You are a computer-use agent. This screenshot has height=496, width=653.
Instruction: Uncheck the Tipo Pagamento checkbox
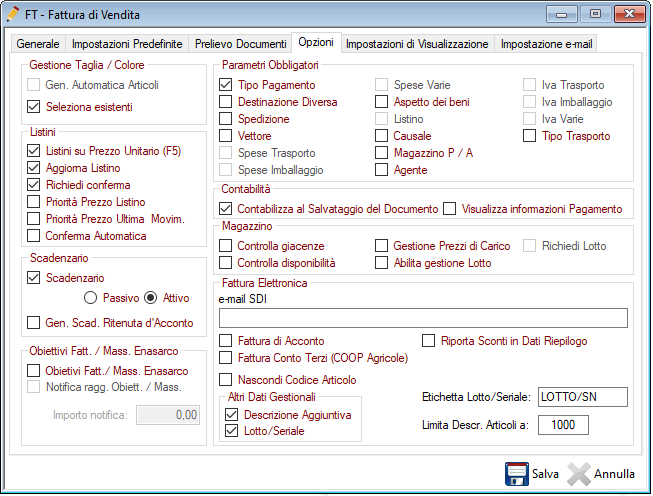(x=226, y=85)
